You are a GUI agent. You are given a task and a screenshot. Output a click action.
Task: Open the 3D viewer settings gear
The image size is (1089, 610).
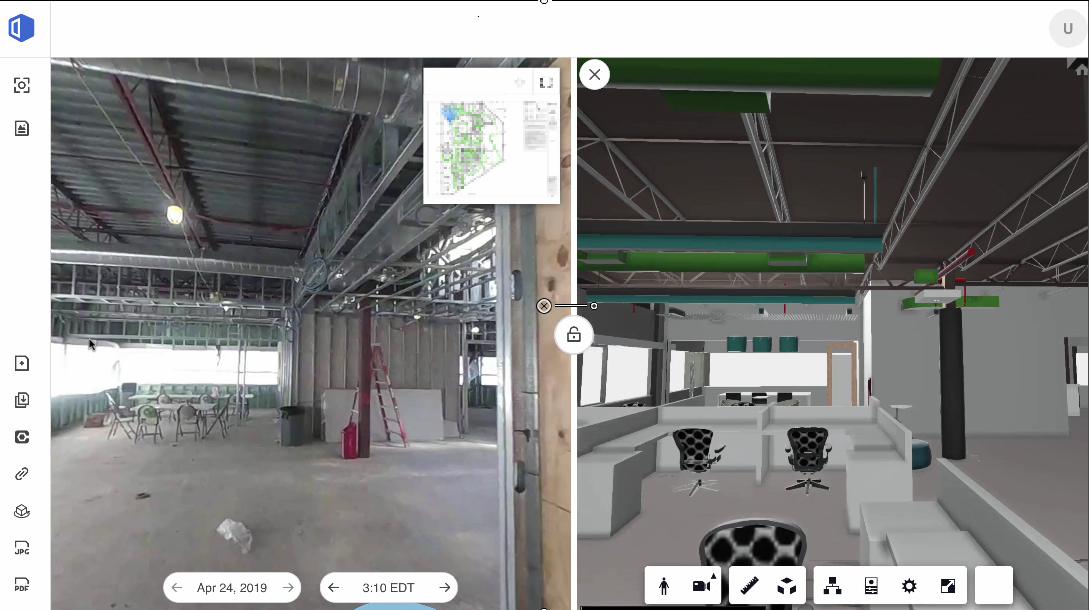pos(909,586)
